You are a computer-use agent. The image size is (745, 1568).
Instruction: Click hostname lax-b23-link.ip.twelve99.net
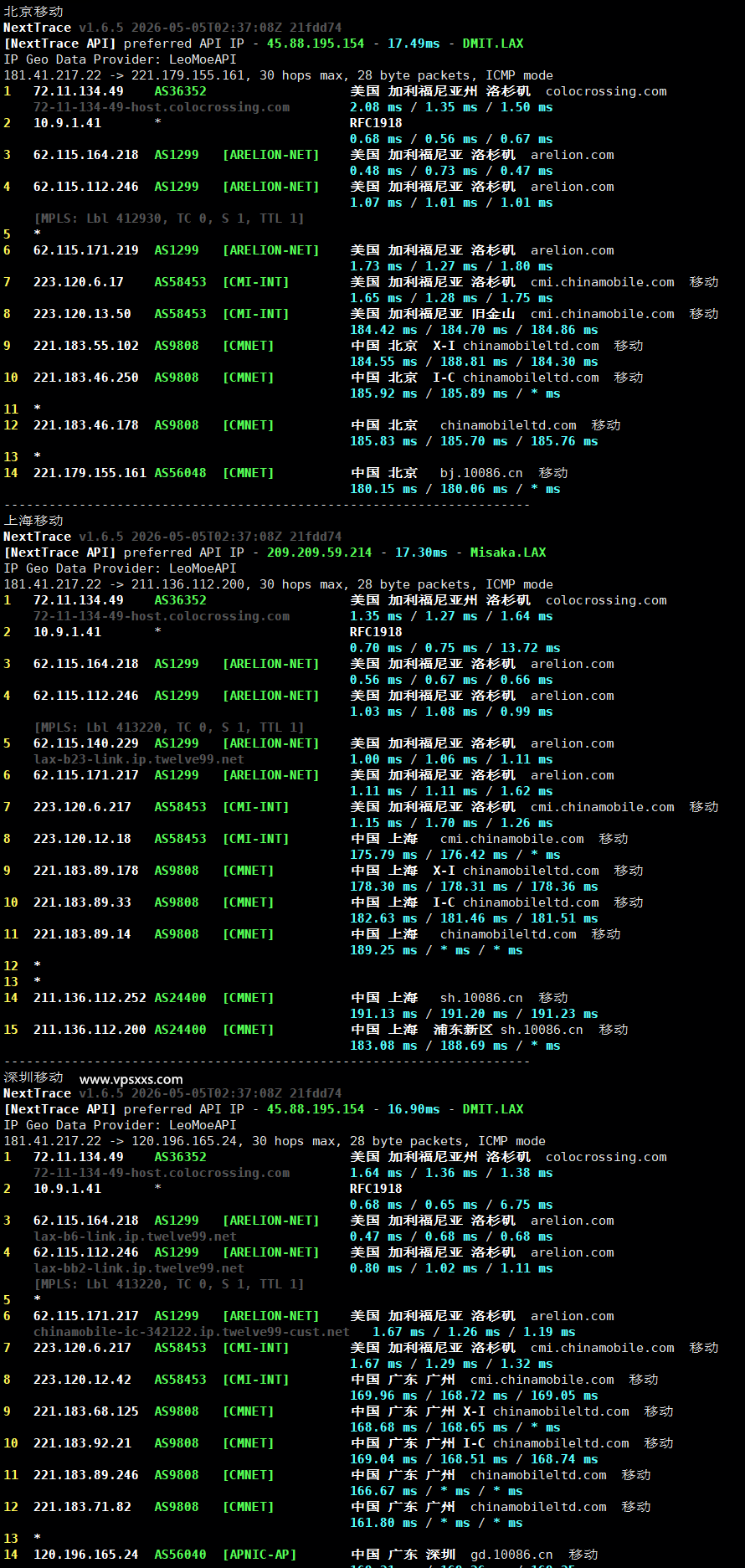click(x=139, y=759)
